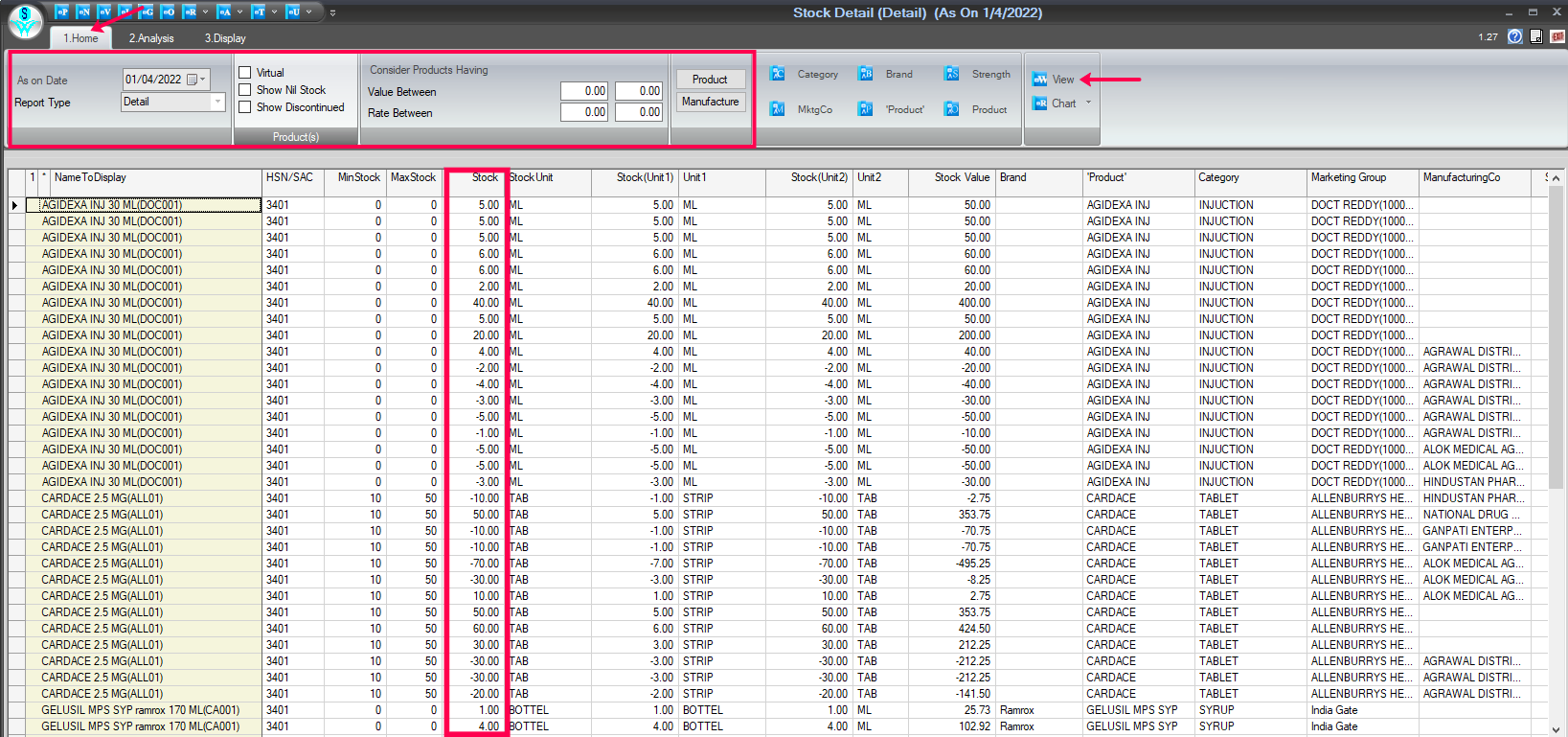Expand the Chart dropdown arrow

1088,103
